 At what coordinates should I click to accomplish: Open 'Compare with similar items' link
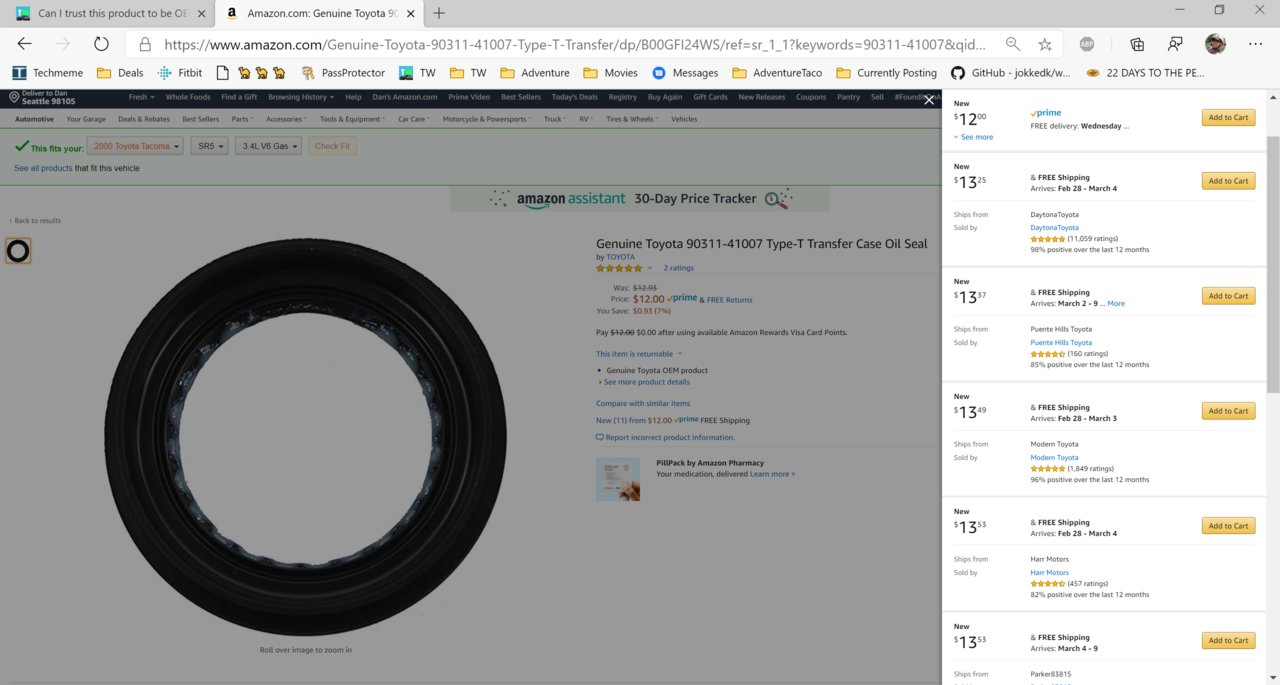(643, 404)
